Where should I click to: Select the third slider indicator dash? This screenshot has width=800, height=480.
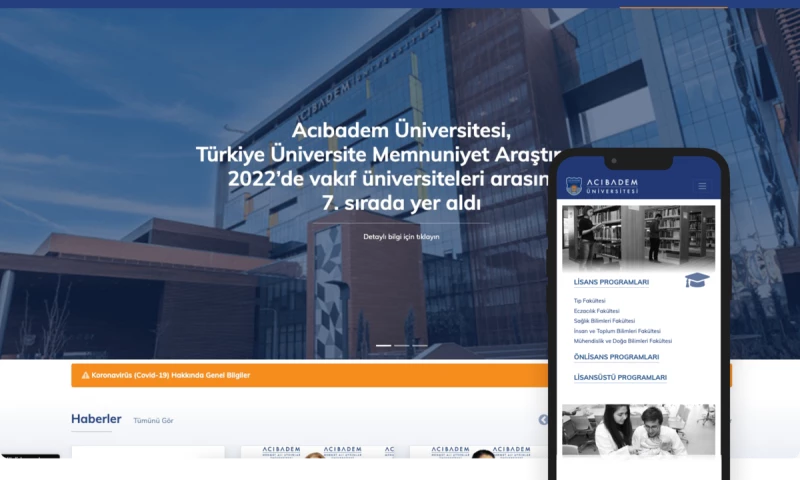pyautogui.click(x=419, y=346)
